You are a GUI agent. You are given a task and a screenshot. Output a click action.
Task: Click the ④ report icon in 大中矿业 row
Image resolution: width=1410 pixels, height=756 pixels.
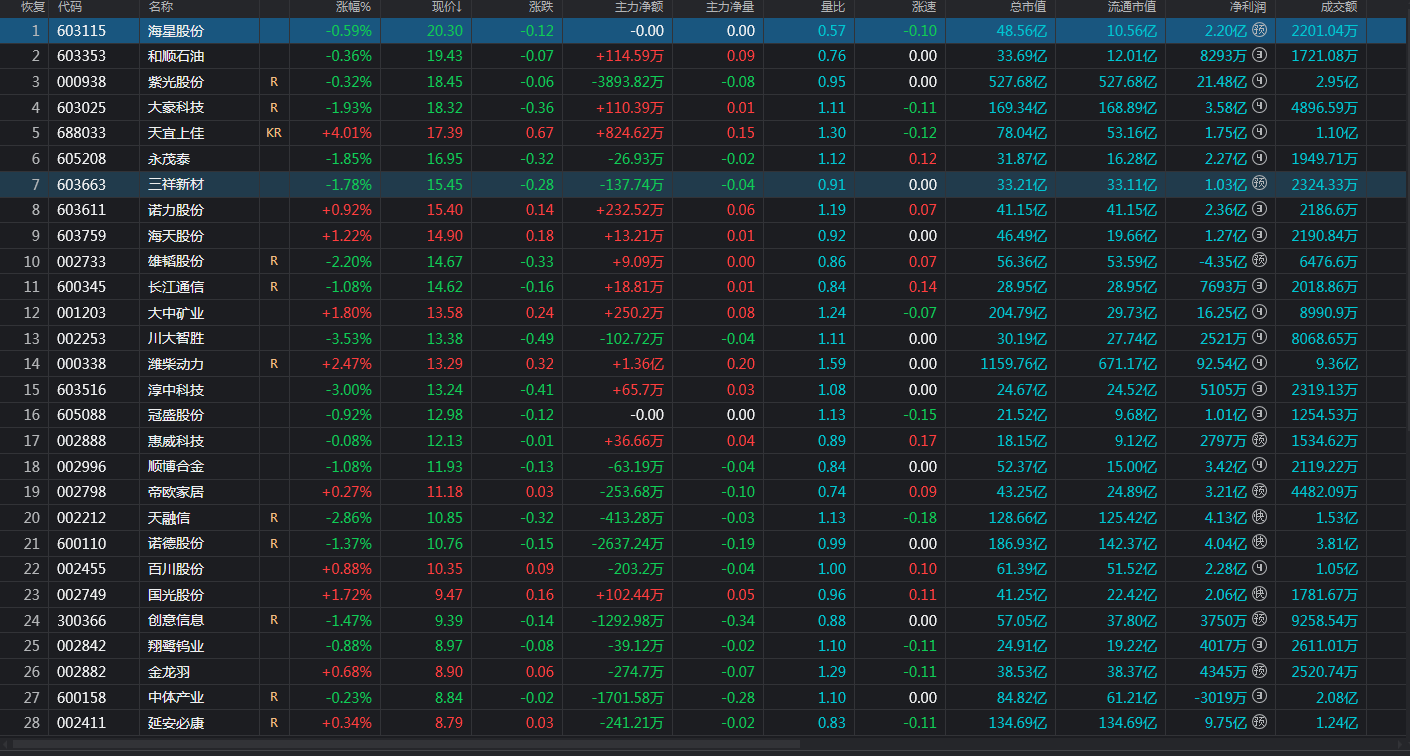coord(1259,312)
